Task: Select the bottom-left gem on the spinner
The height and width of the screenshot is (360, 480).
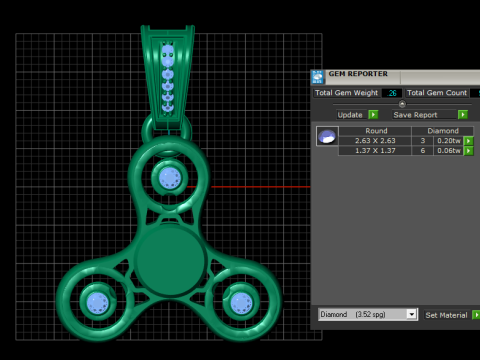Action: pos(98,303)
